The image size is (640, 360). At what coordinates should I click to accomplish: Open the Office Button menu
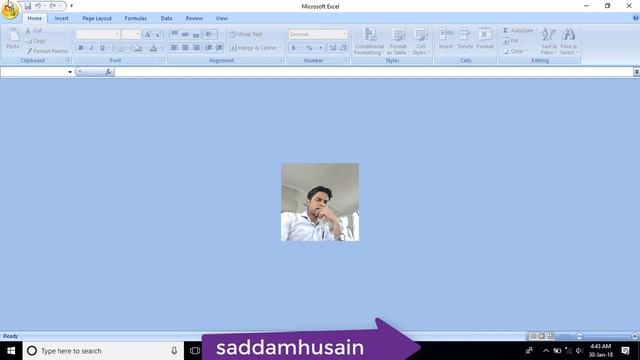(9, 11)
